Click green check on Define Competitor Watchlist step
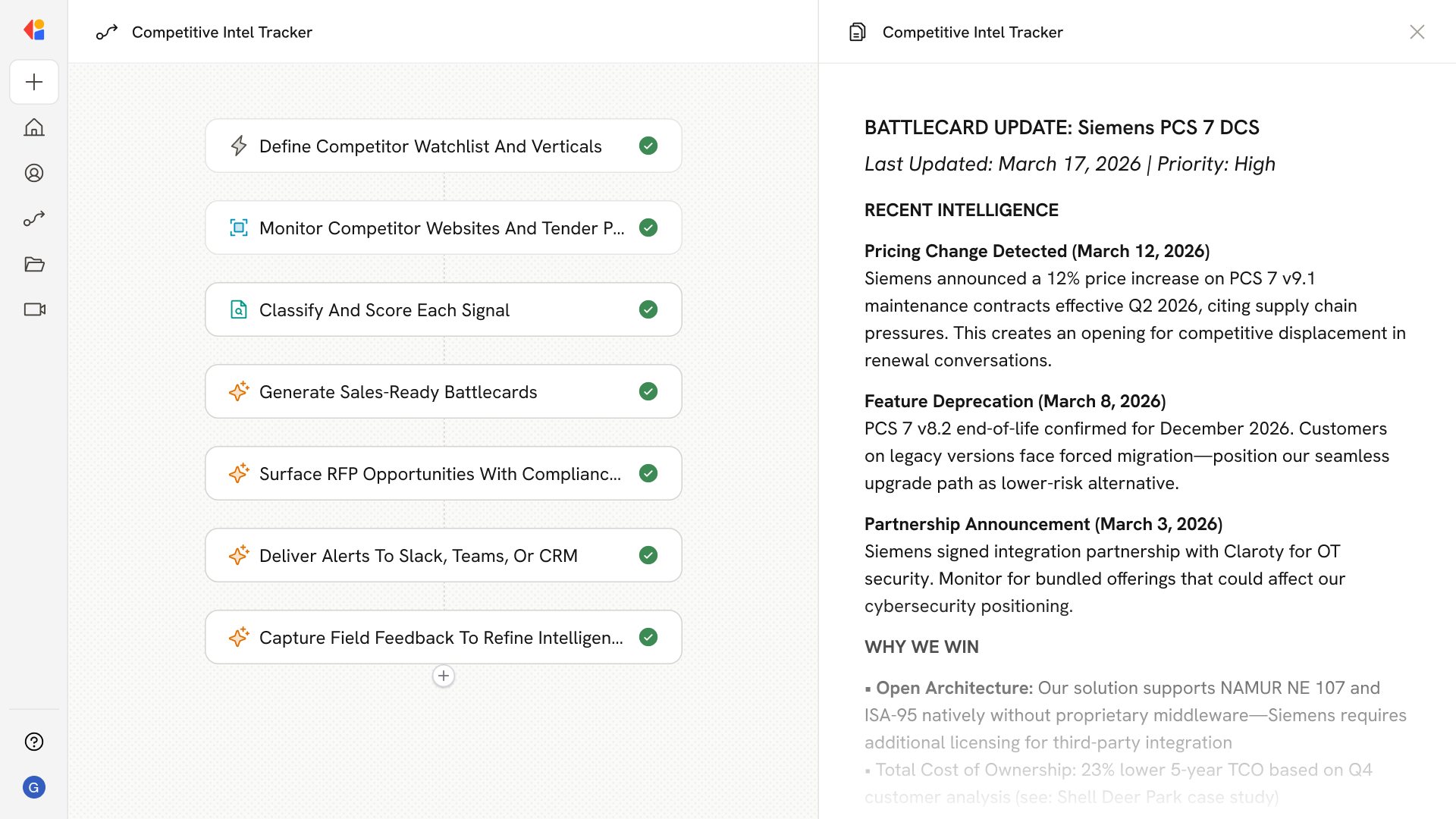 tap(648, 146)
